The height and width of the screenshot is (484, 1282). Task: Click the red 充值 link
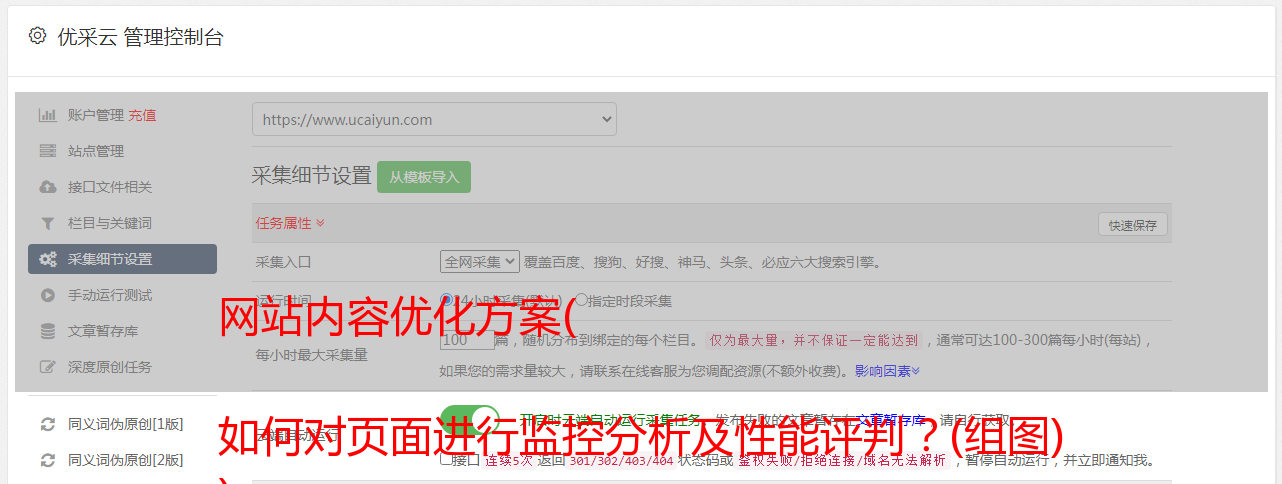pos(142,115)
